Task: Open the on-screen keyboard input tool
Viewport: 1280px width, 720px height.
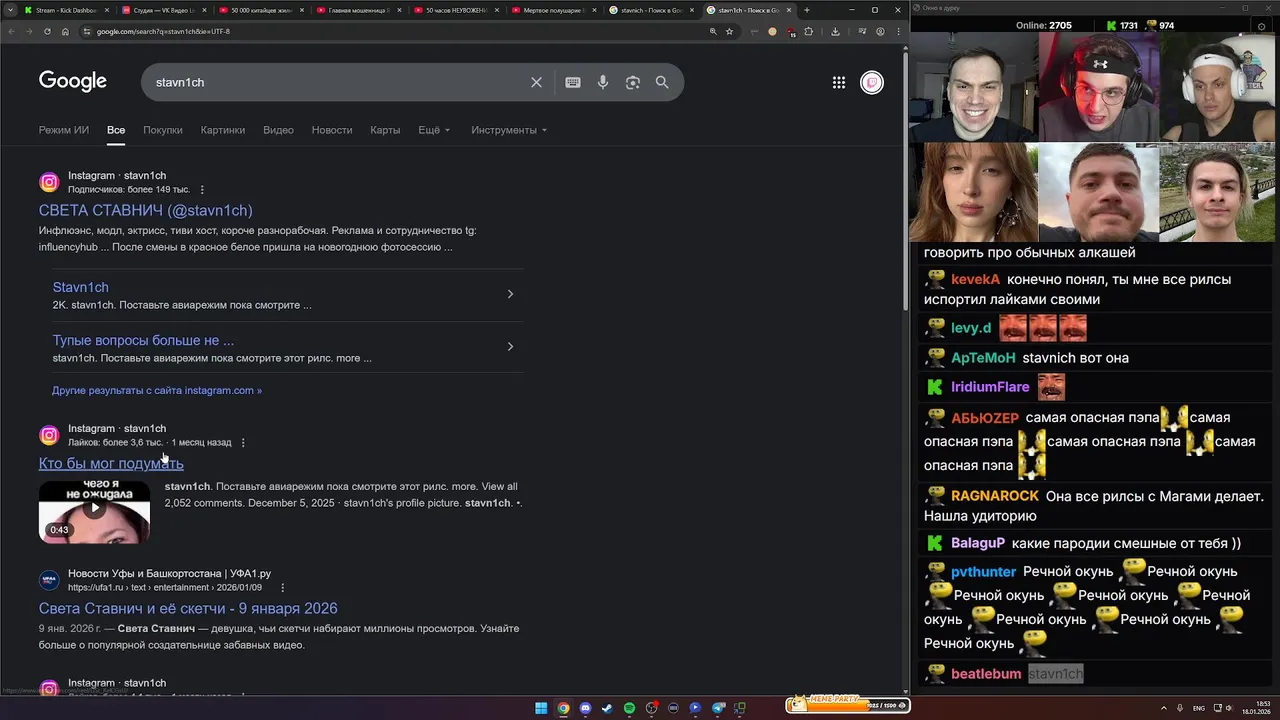Action: 573,82
